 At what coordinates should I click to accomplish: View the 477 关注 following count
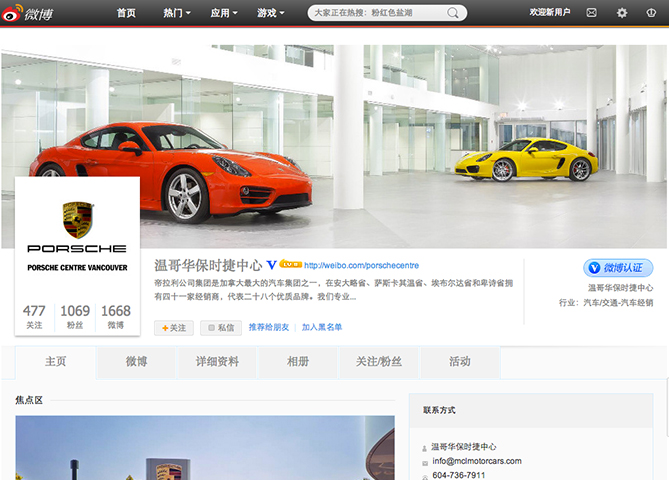(34, 316)
